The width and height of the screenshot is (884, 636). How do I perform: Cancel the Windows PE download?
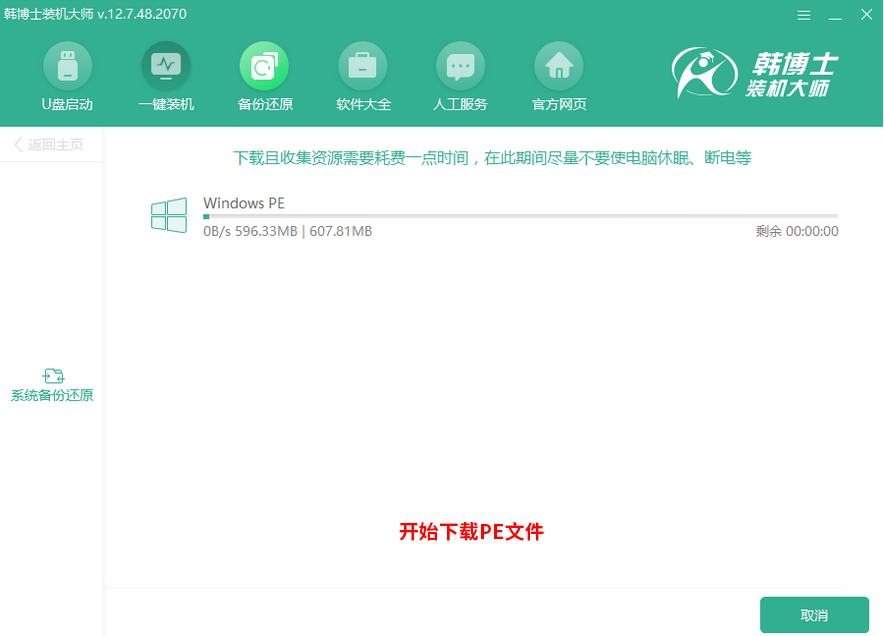coord(815,615)
